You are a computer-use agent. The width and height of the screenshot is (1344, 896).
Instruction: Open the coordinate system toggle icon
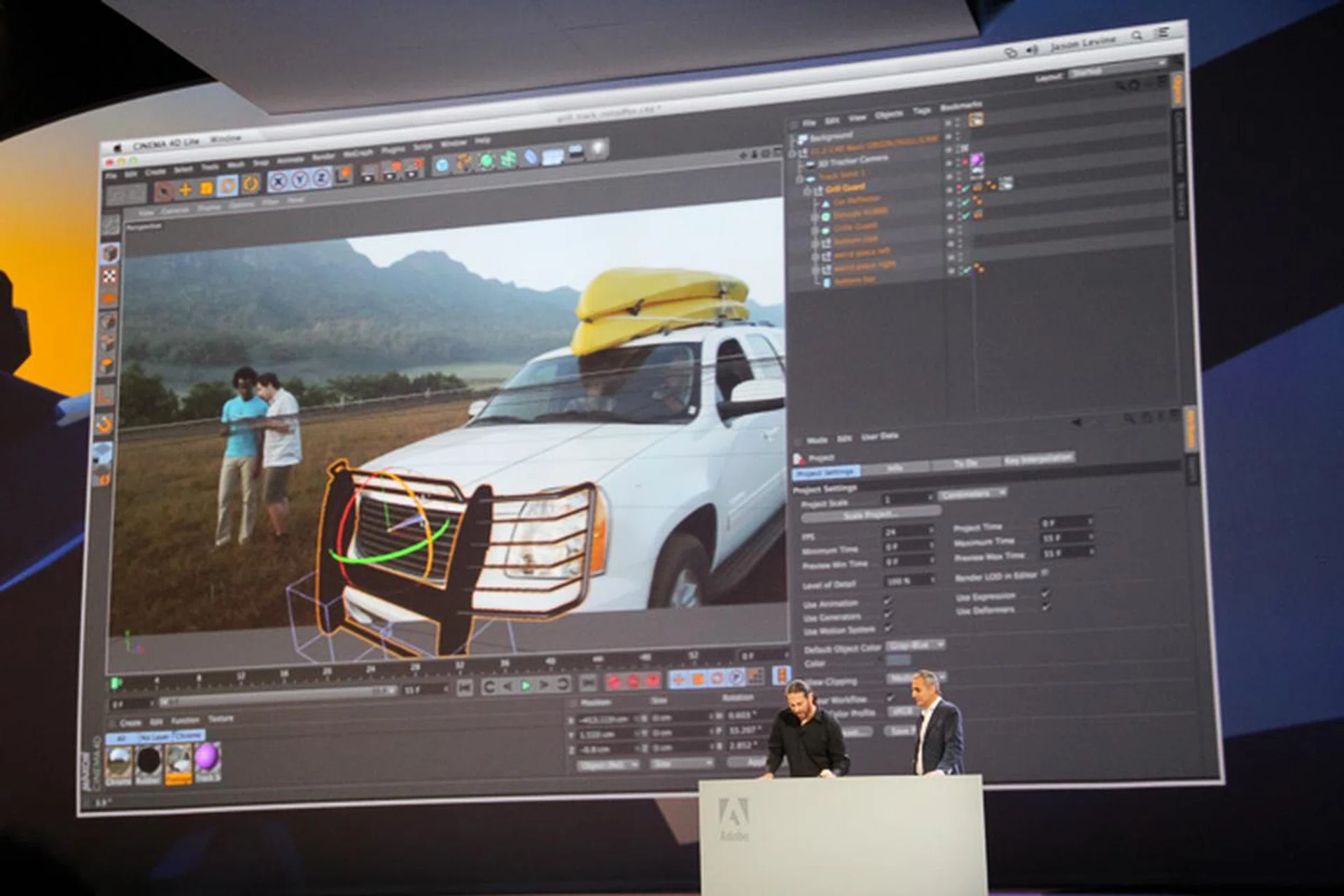pyautogui.click(x=342, y=177)
